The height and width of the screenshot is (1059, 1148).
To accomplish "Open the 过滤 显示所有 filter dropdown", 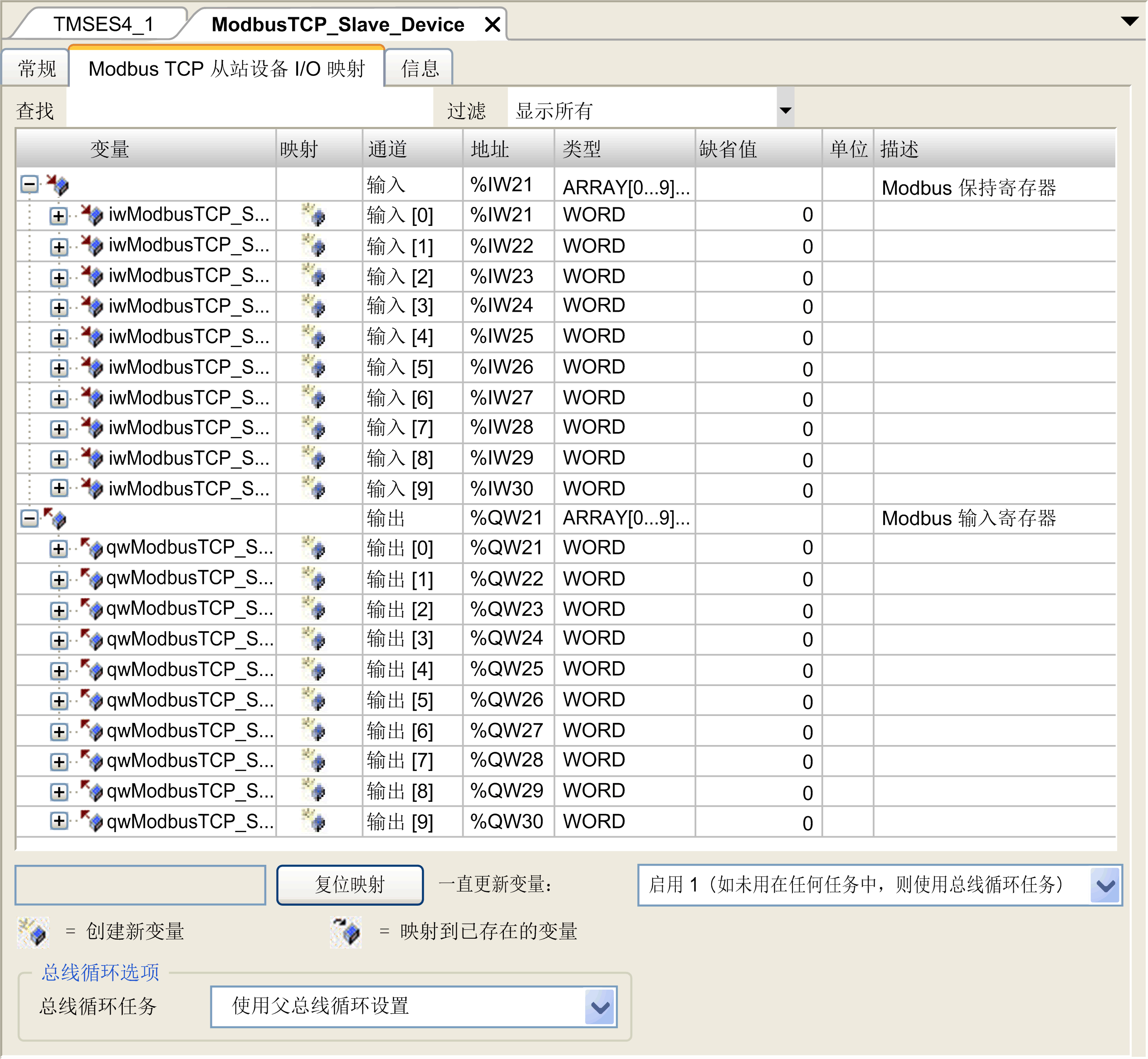I will (786, 110).
